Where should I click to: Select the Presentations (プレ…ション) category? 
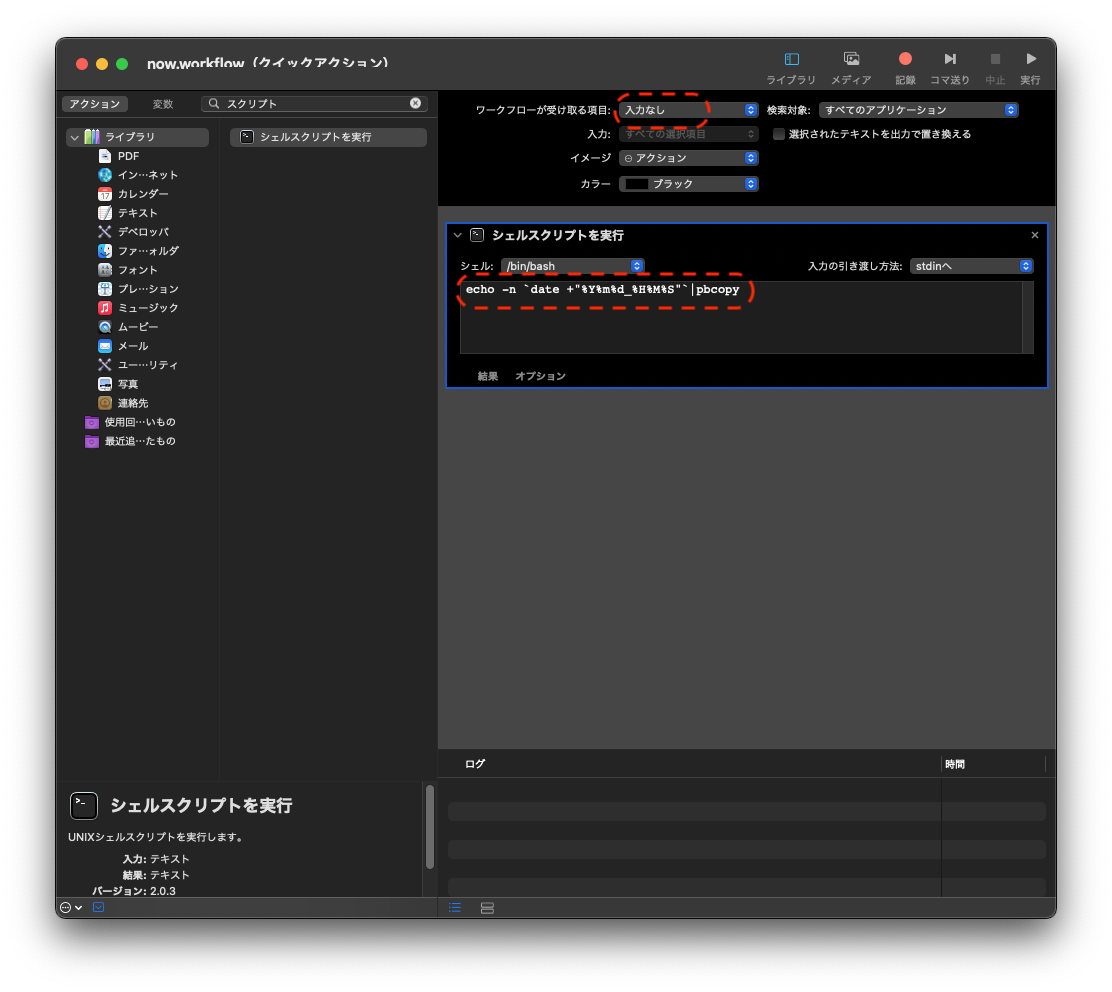click(x=138, y=289)
